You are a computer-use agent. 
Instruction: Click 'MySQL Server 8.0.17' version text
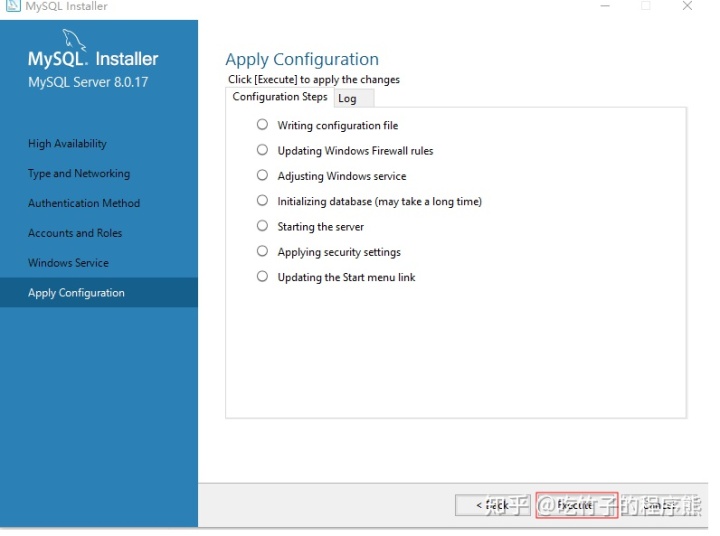[88, 82]
